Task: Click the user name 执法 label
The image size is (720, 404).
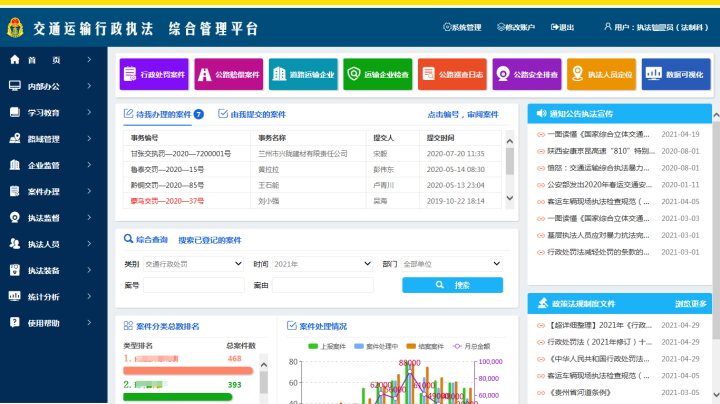Action: (x=657, y=28)
